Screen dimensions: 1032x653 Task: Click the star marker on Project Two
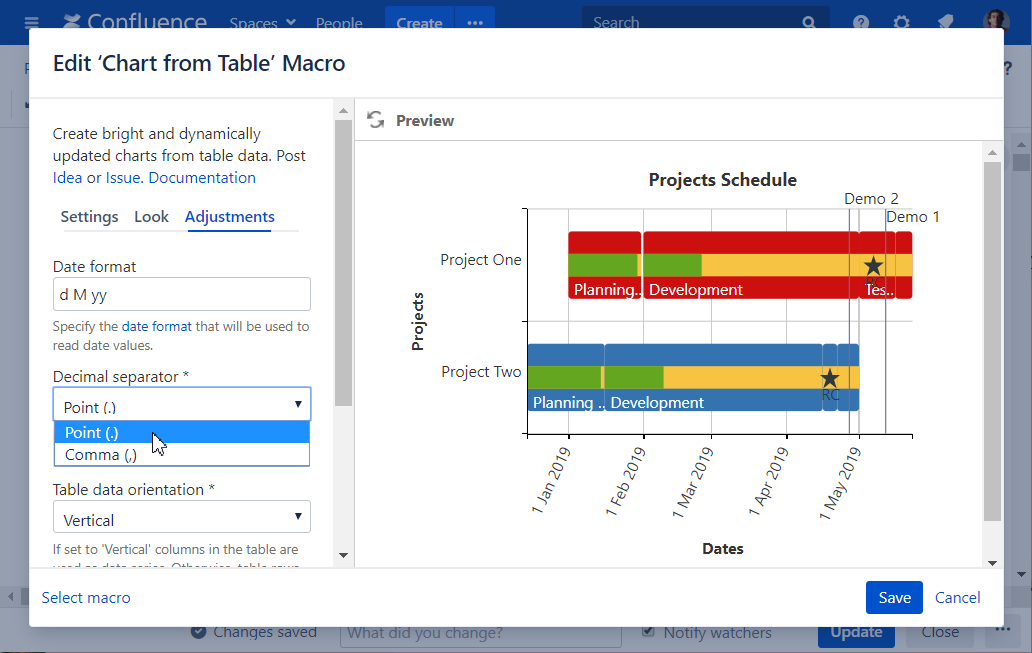coord(829,378)
